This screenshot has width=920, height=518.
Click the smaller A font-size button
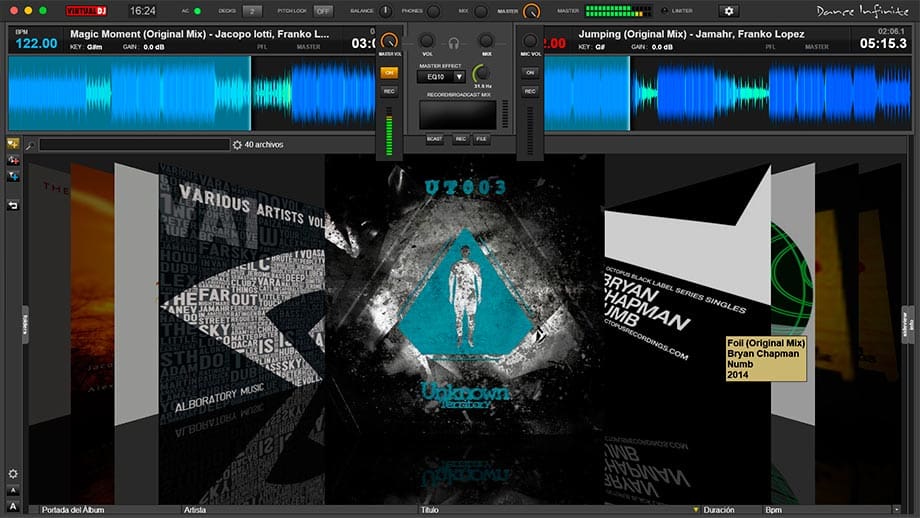point(13,490)
